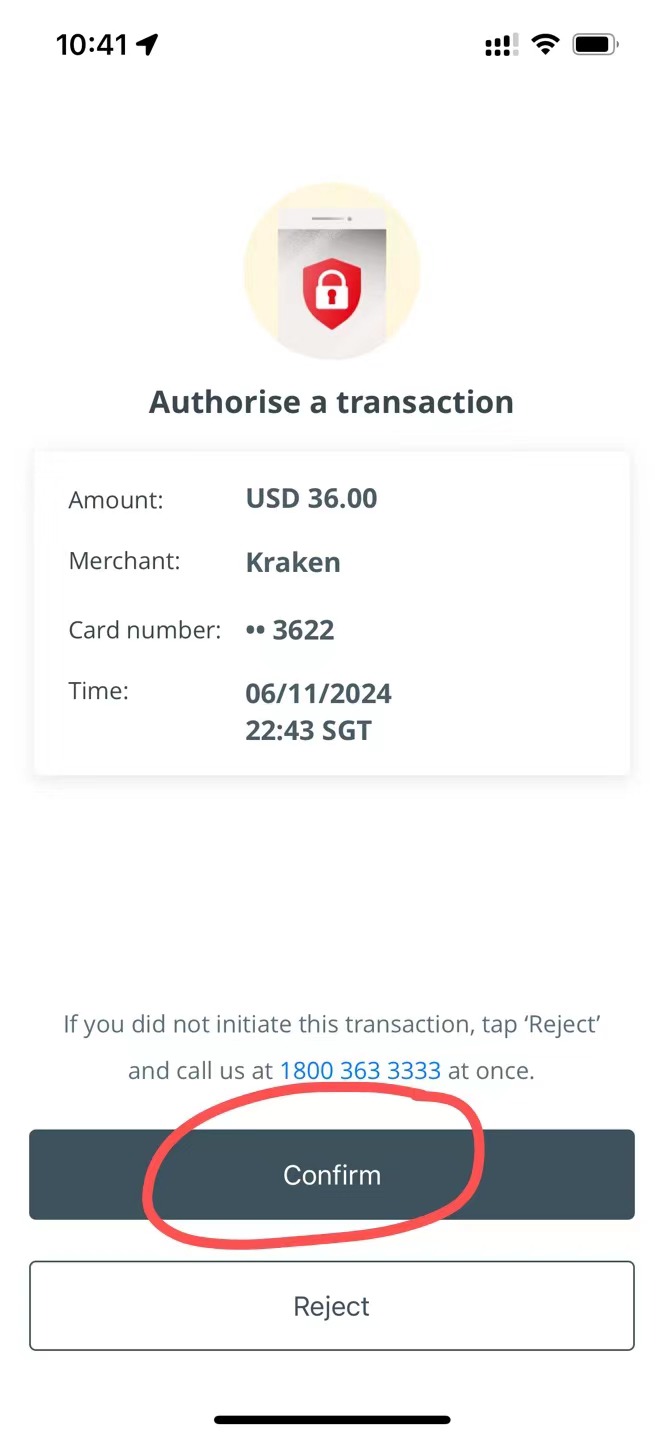Tap the 22:43 SGT time value

click(308, 730)
